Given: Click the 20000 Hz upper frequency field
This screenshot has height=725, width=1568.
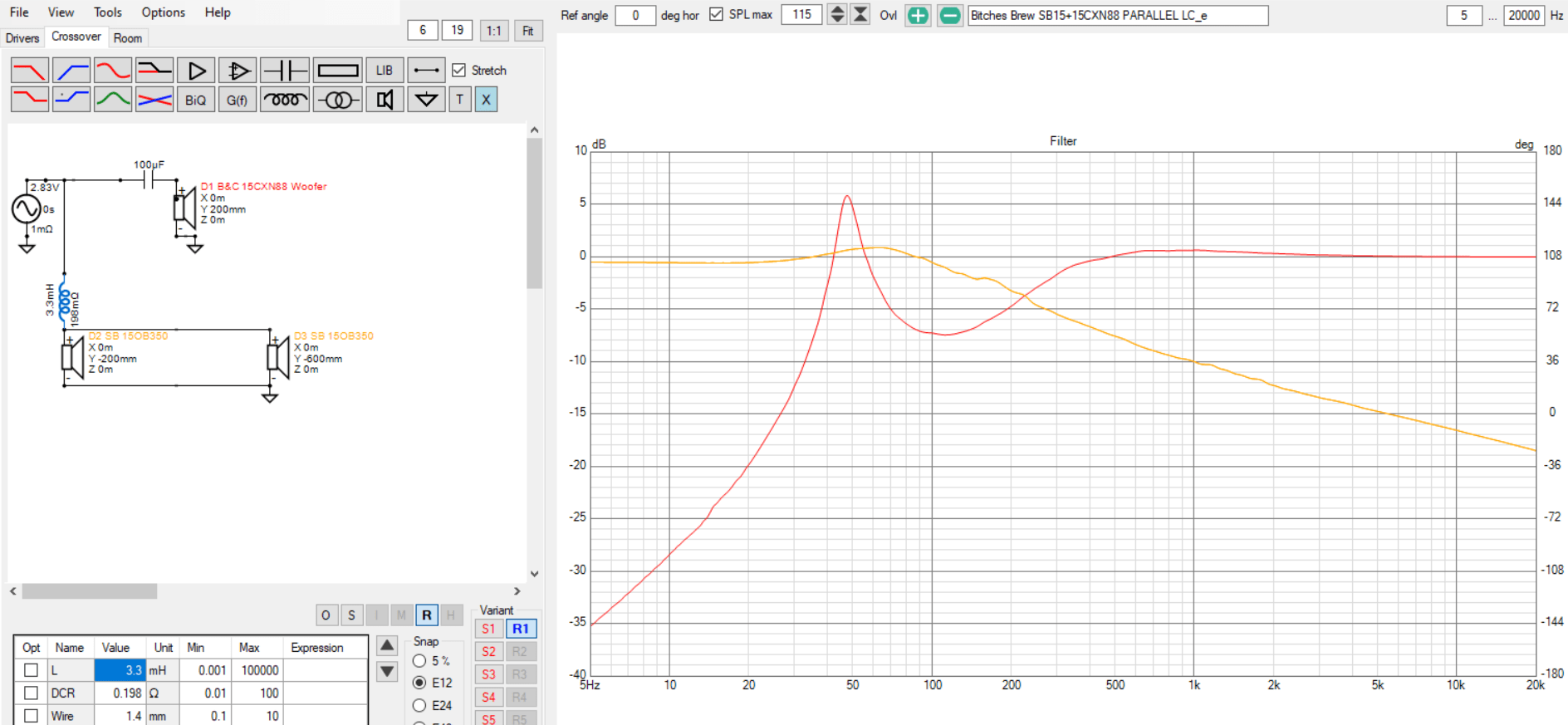Looking at the screenshot, I should point(1524,15).
